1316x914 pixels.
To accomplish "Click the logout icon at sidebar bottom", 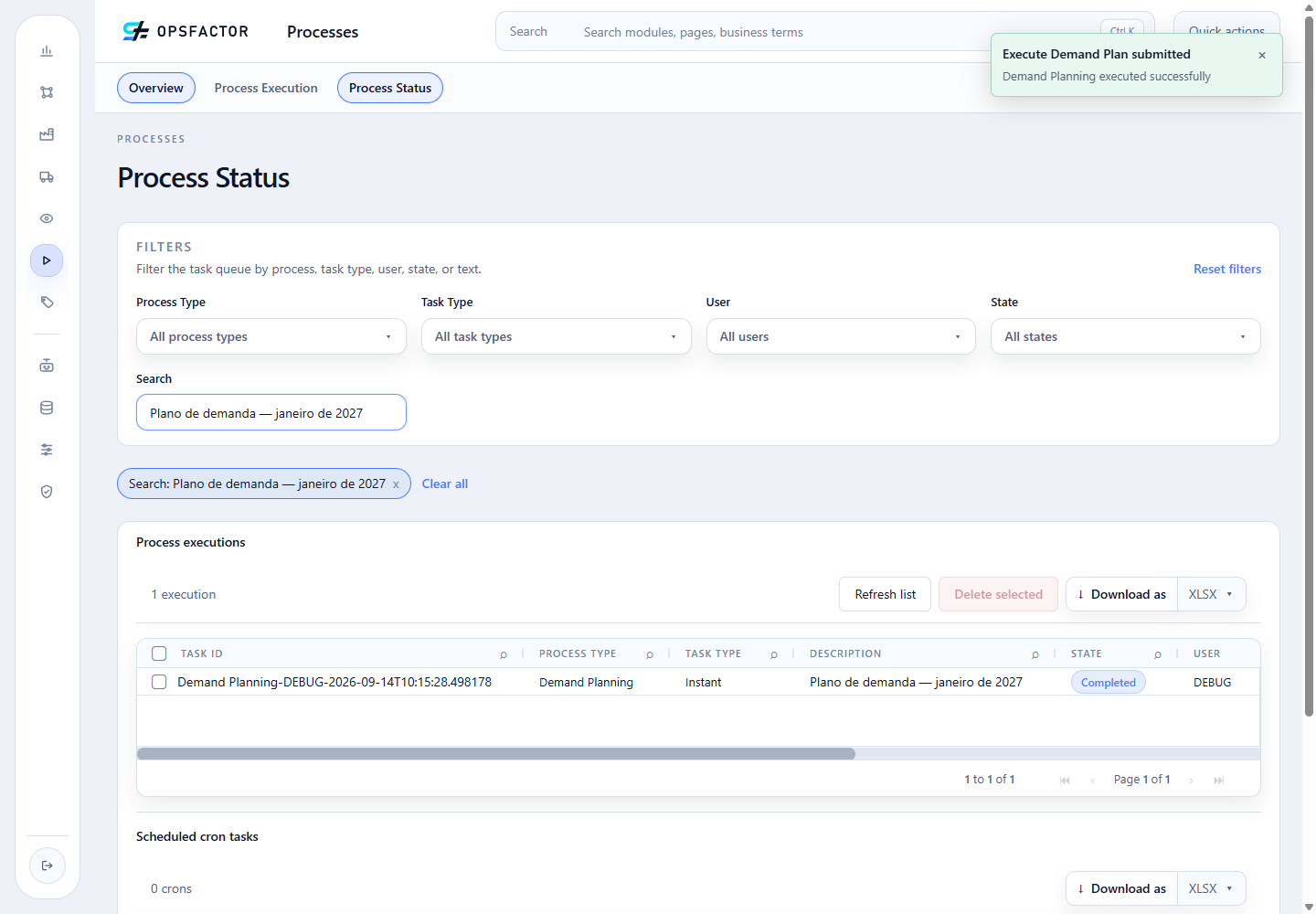I will [x=48, y=866].
